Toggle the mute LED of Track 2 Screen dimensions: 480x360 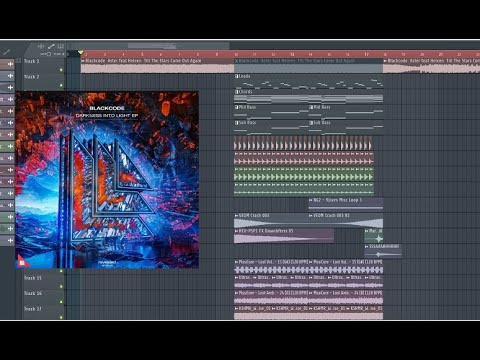click(61, 85)
